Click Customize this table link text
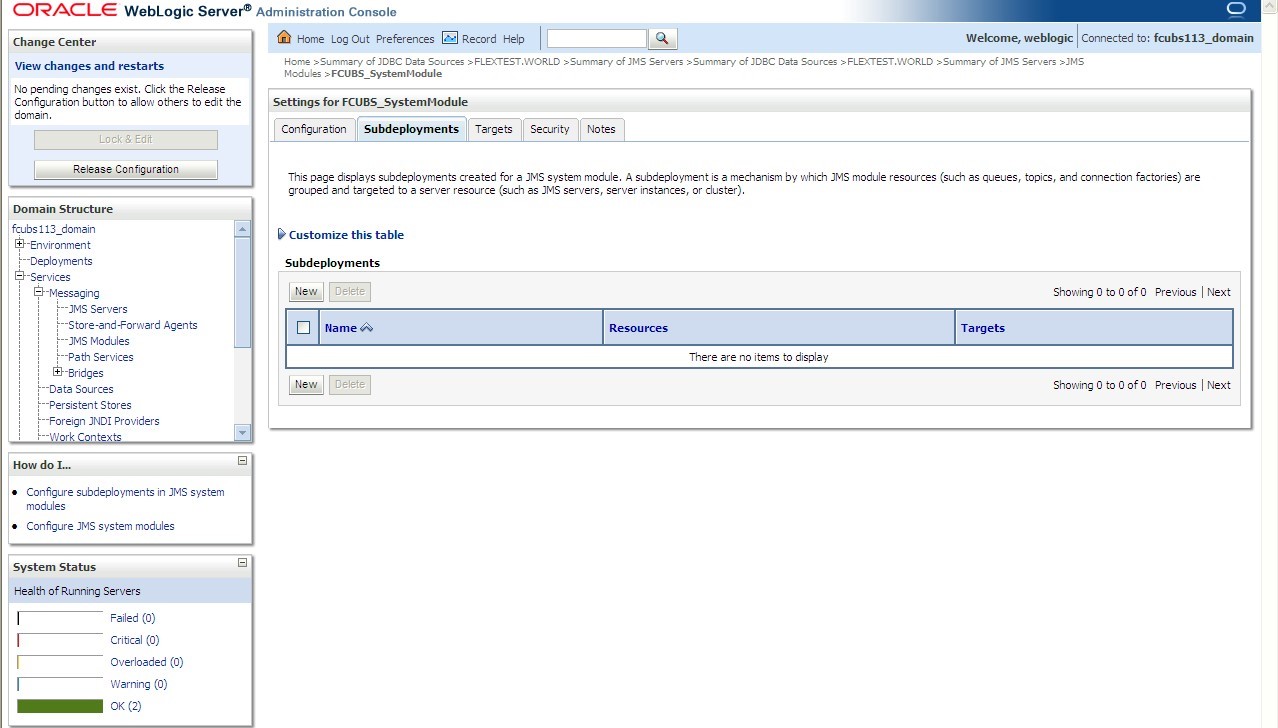The width and height of the screenshot is (1278, 728). (346, 235)
